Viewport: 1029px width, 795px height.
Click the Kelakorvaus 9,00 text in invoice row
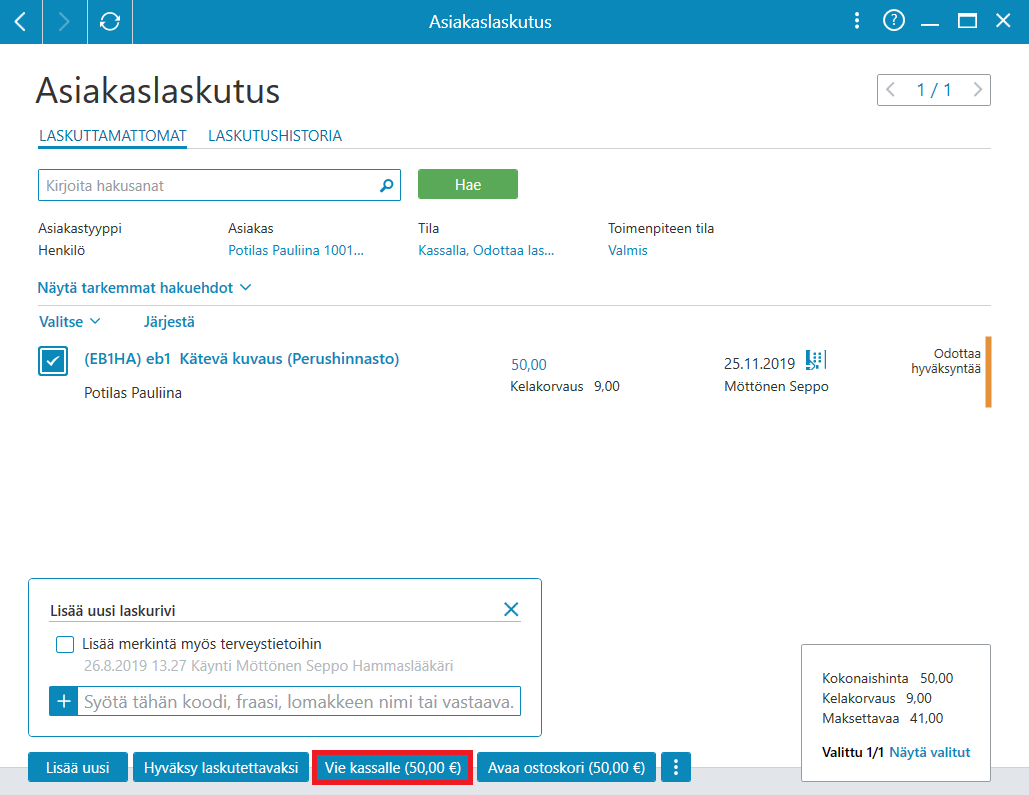(565, 387)
